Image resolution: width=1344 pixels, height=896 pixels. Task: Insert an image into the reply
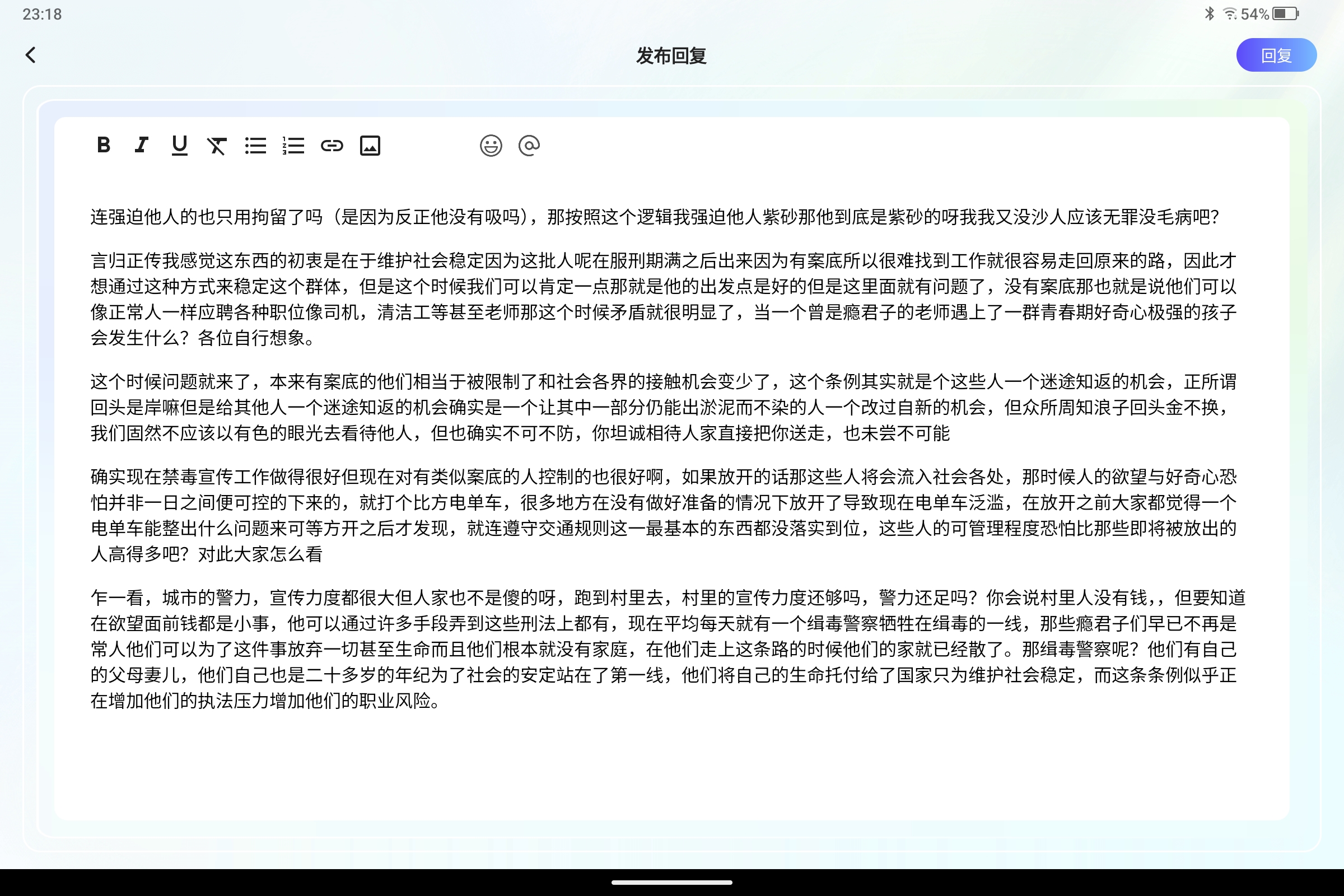pyautogui.click(x=370, y=146)
